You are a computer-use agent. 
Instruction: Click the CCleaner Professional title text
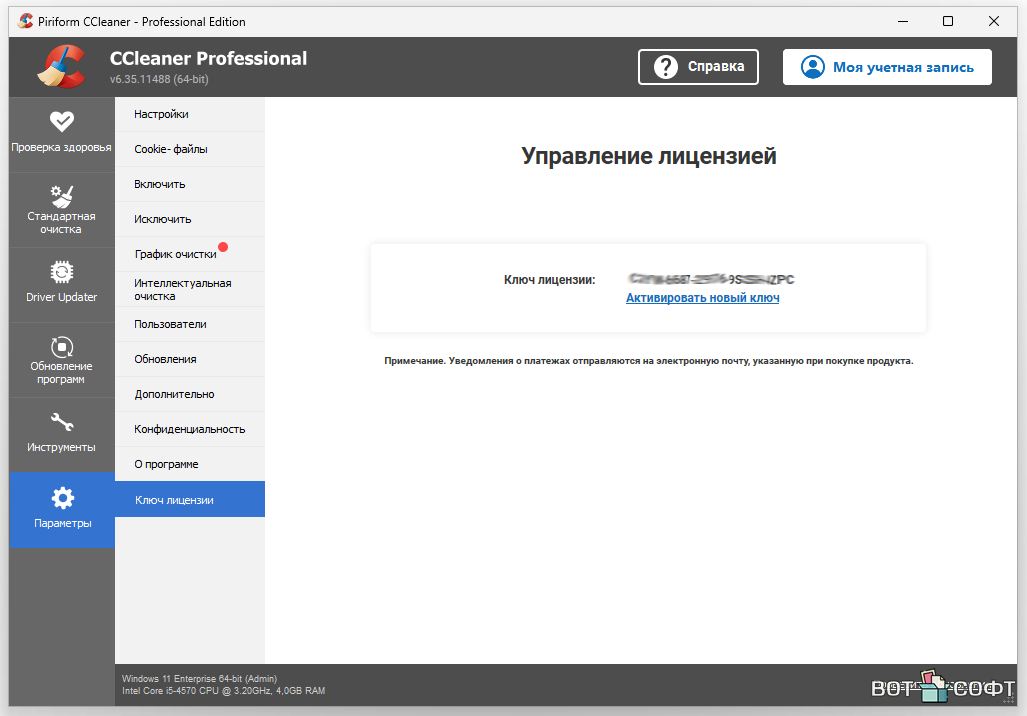click(208, 58)
